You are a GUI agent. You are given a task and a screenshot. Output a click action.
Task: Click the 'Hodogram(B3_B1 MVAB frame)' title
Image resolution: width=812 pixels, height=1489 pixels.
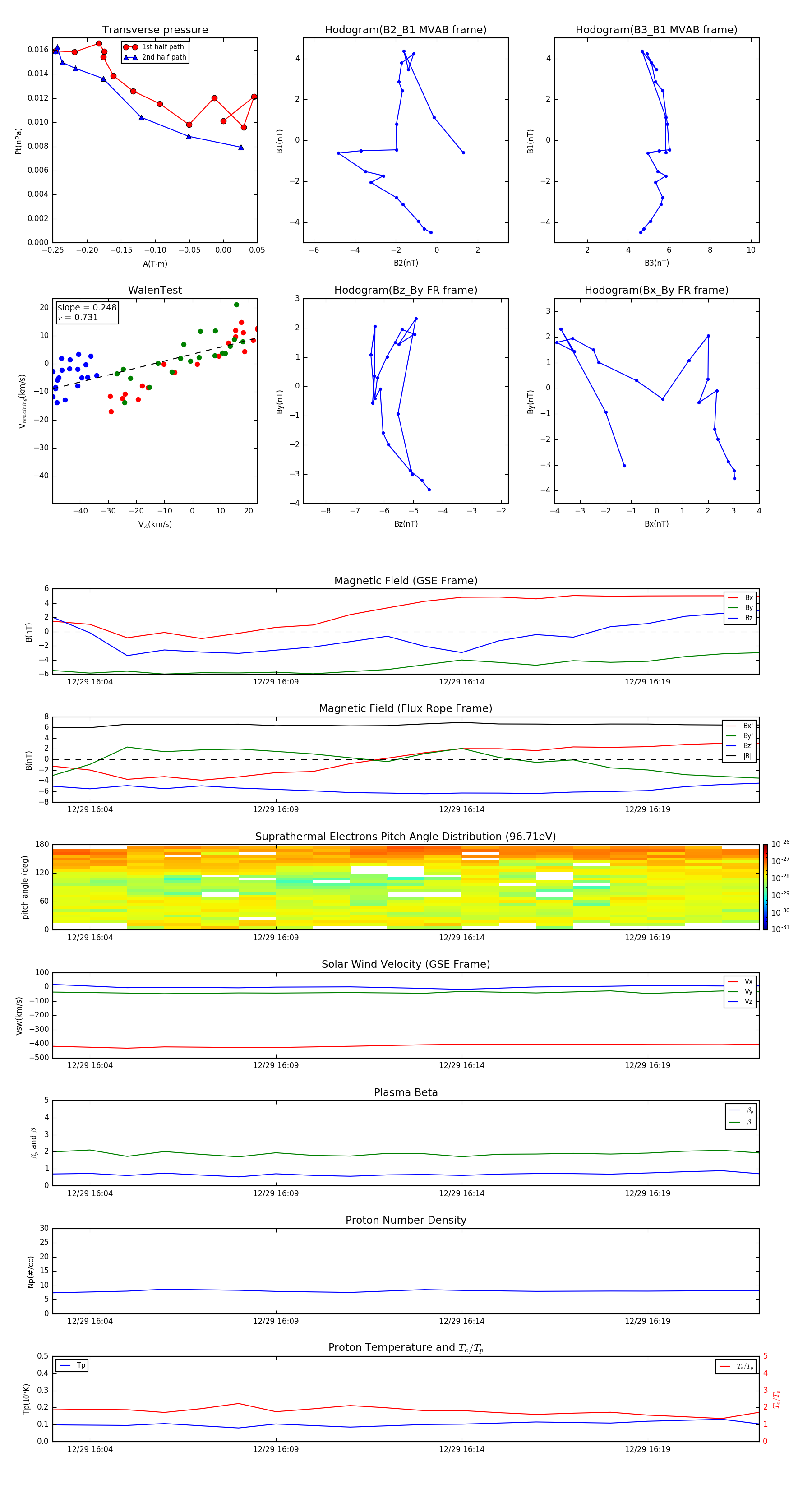pyautogui.click(x=656, y=30)
